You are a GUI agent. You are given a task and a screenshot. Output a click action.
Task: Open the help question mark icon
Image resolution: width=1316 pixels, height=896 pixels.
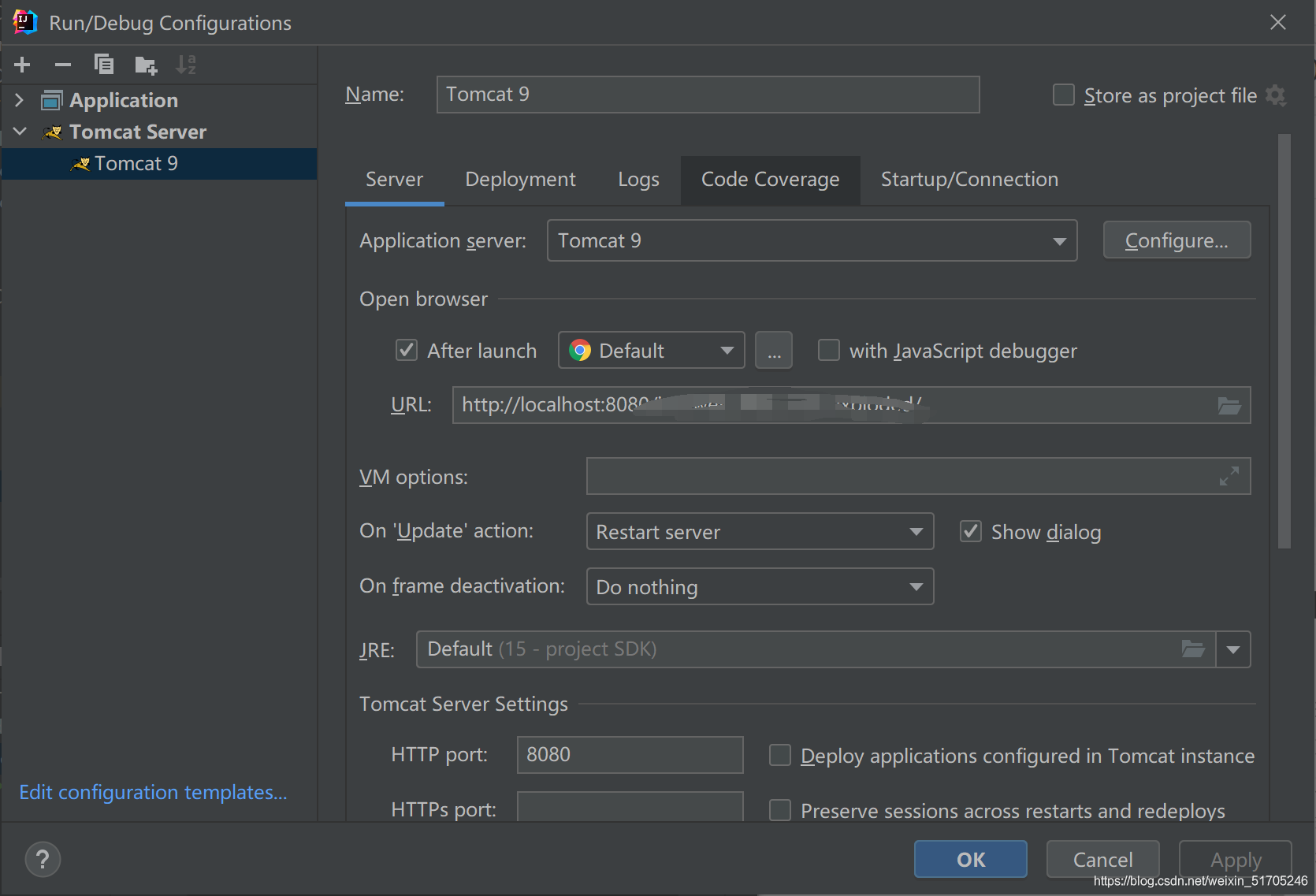click(x=43, y=859)
